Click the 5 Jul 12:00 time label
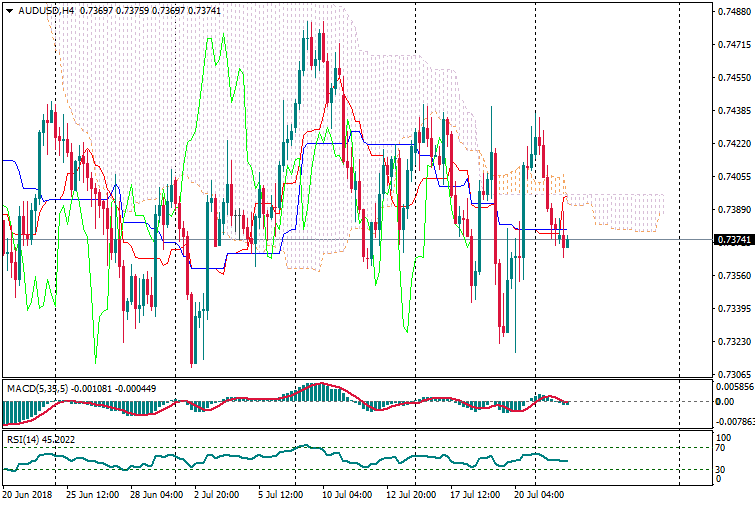The width and height of the screenshot is (755, 506). [x=282, y=494]
